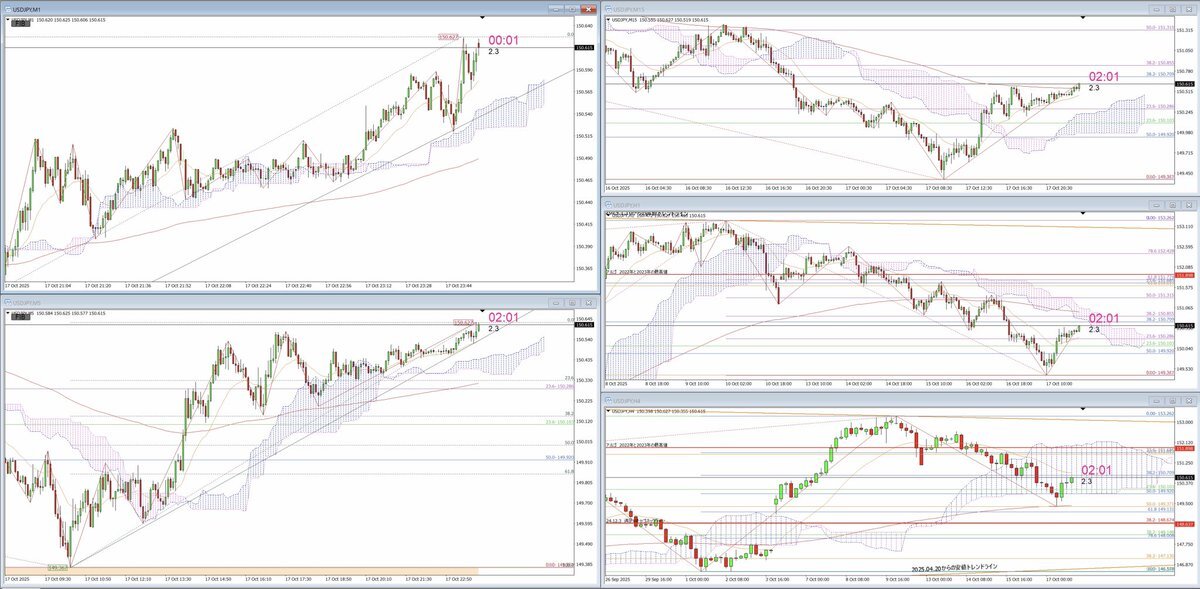Expand one-click trading arrow on USDJPY,H4 chart
The height and width of the screenshot is (589, 1200).
point(608,411)
